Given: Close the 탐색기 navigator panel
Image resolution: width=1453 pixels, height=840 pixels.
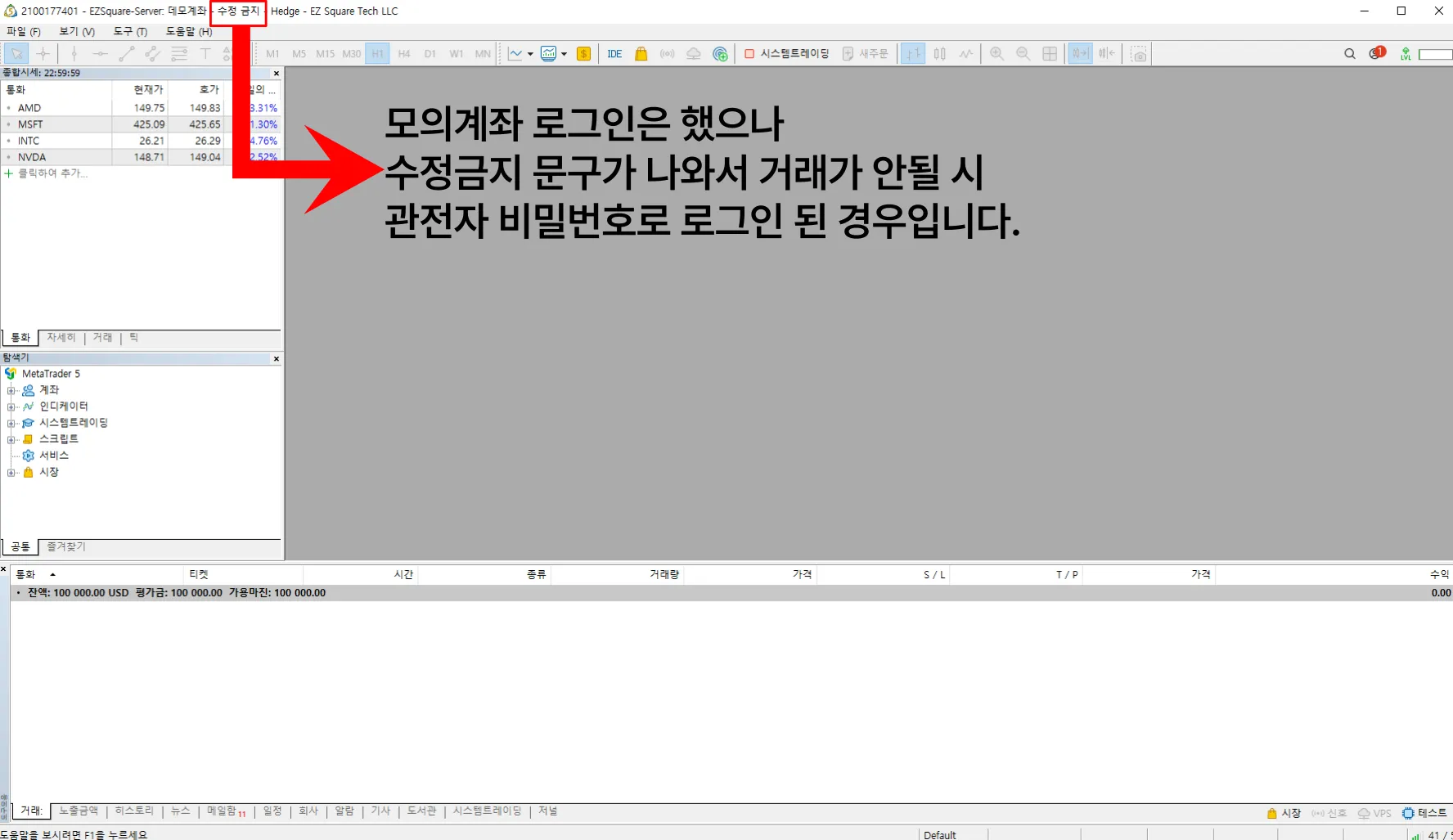Looking at the screenshot, I should point(277,359).
